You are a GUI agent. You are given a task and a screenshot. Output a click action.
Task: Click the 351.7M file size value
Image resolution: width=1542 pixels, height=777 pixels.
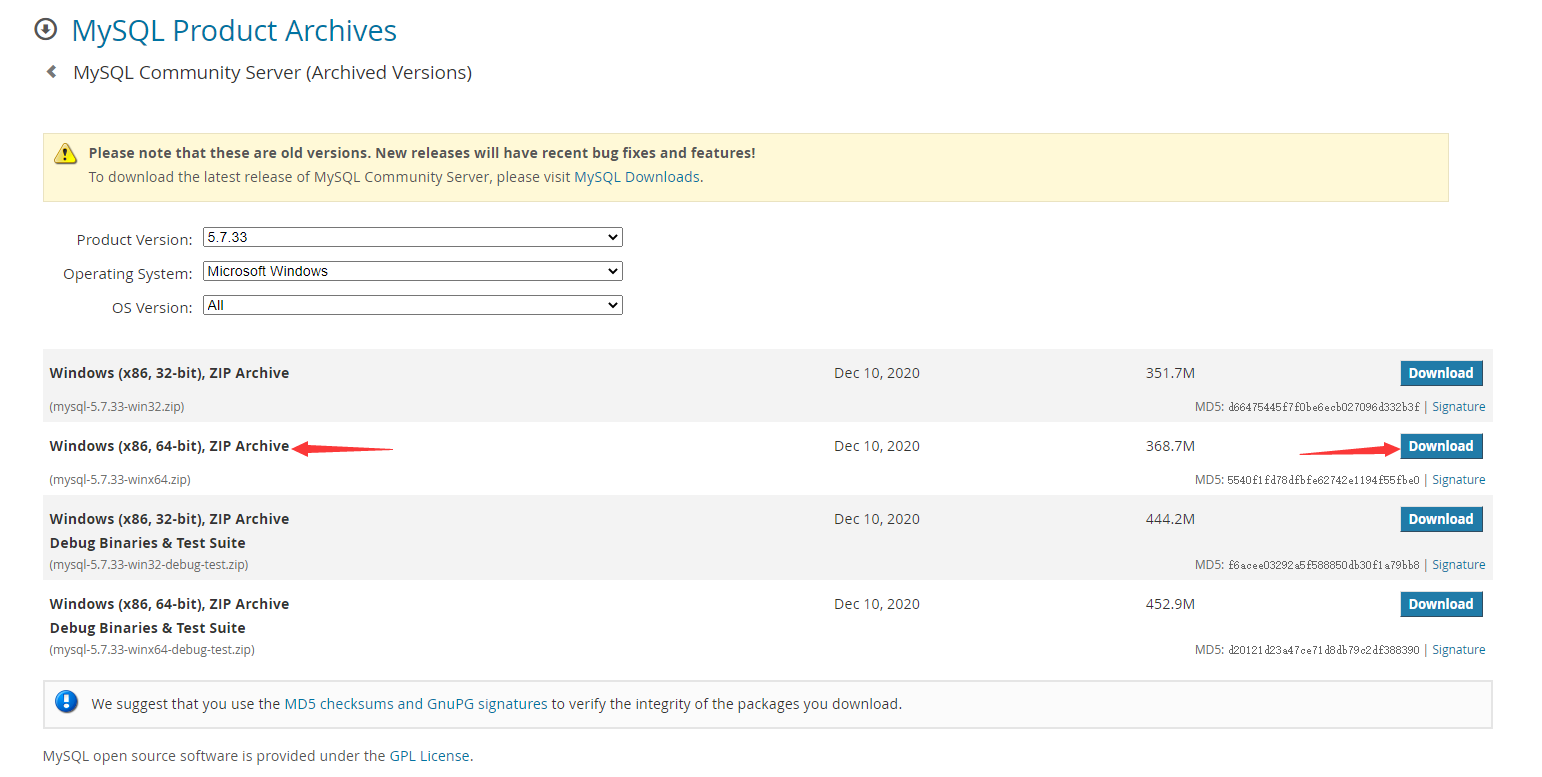tap(1170, 373)
